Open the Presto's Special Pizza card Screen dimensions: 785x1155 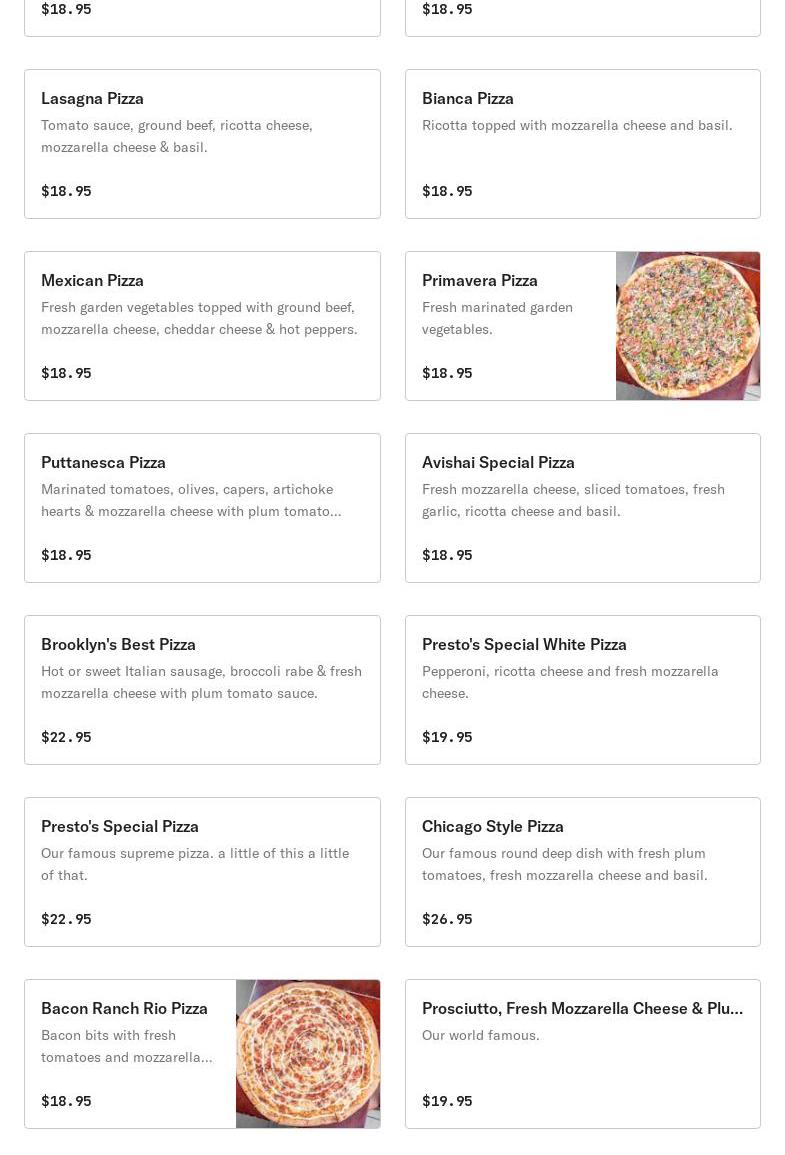point(203,871)
